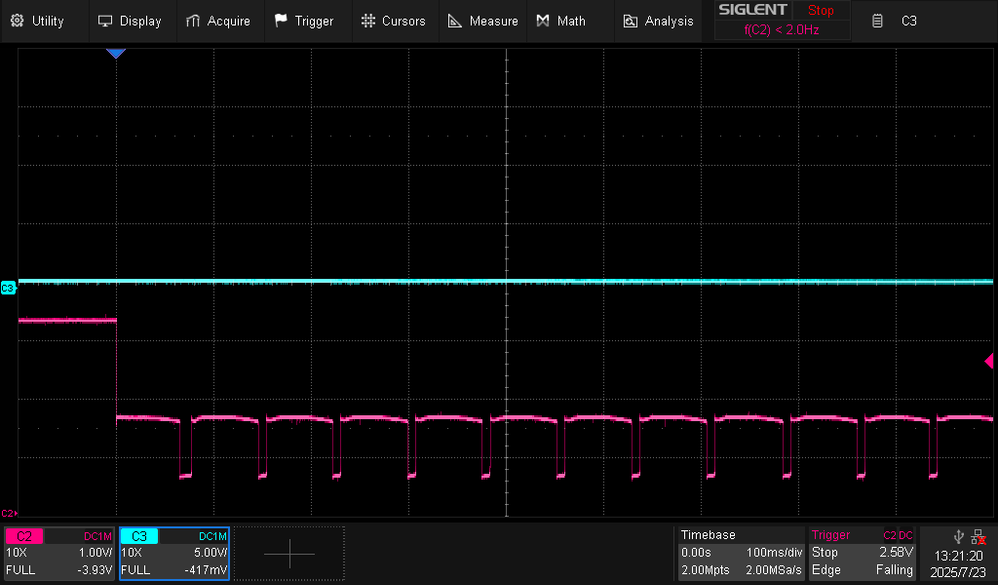The image size is (998, 585).
Task: Click the date 2025/7/23
Action: tap(958, 572)
